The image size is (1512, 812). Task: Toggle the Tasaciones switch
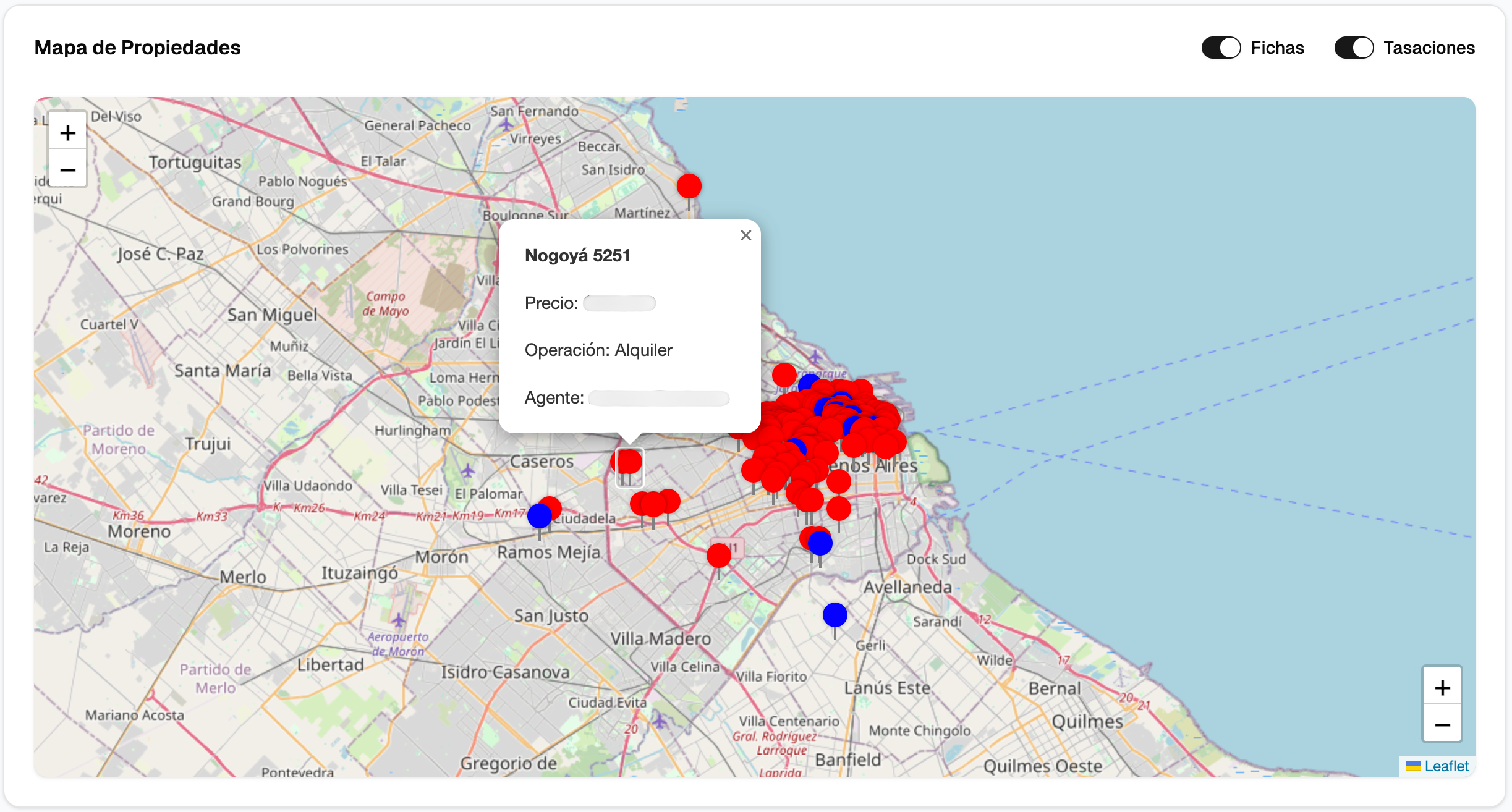[1353, 48]
